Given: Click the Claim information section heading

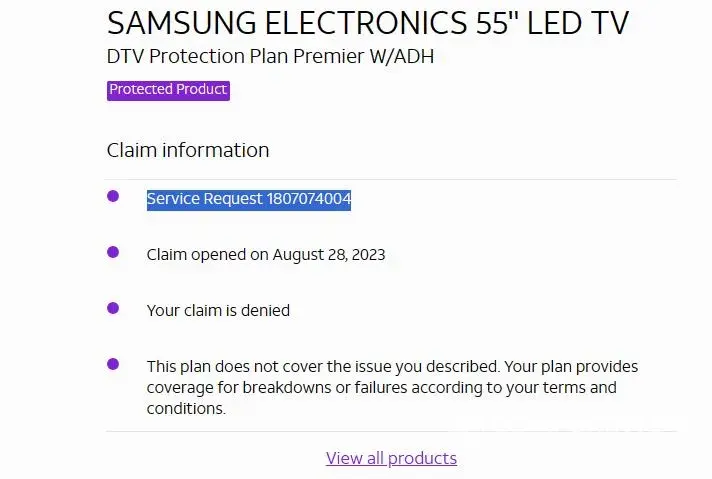Looking at the screenshot, I should 188,150.
